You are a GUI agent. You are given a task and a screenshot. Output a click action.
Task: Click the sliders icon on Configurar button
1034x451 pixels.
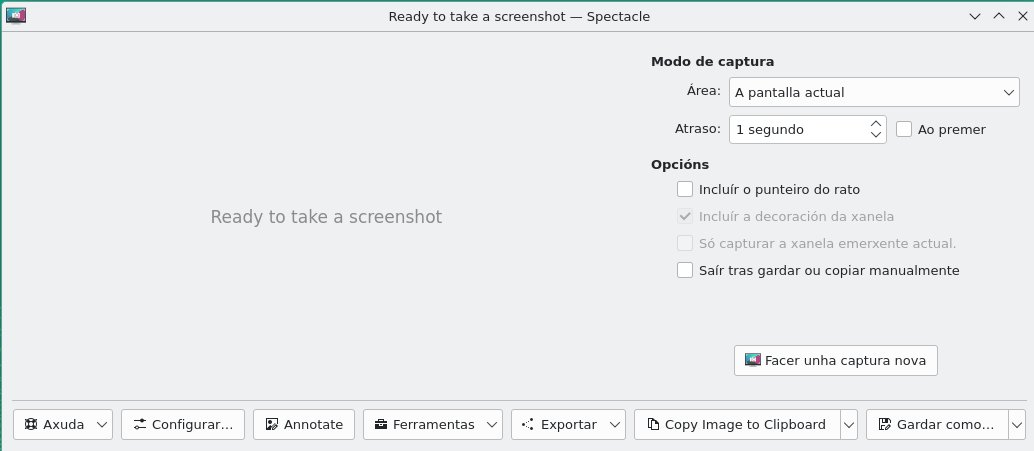click(139, 425)
